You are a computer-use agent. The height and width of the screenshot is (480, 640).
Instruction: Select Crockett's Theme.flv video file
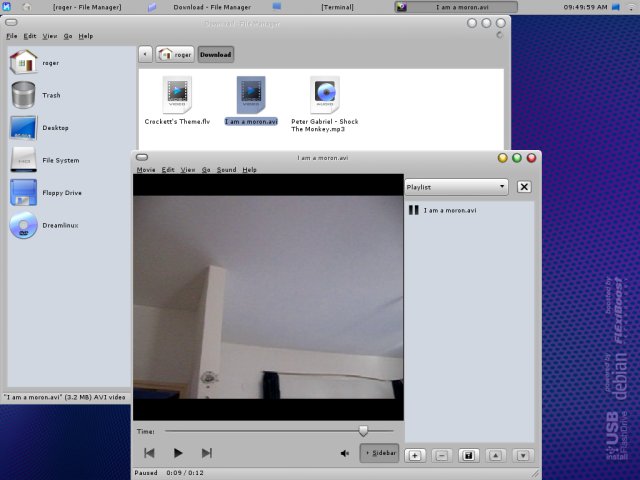(x=177, y=101)
